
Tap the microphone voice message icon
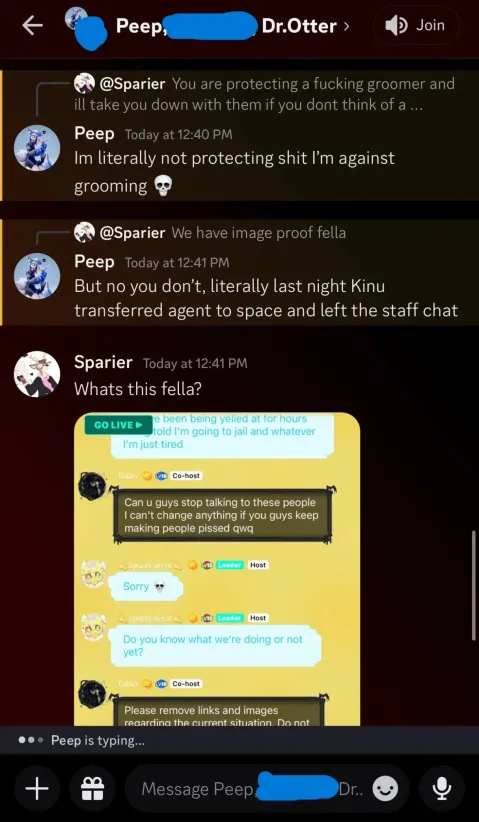click(x=442, y=788)
